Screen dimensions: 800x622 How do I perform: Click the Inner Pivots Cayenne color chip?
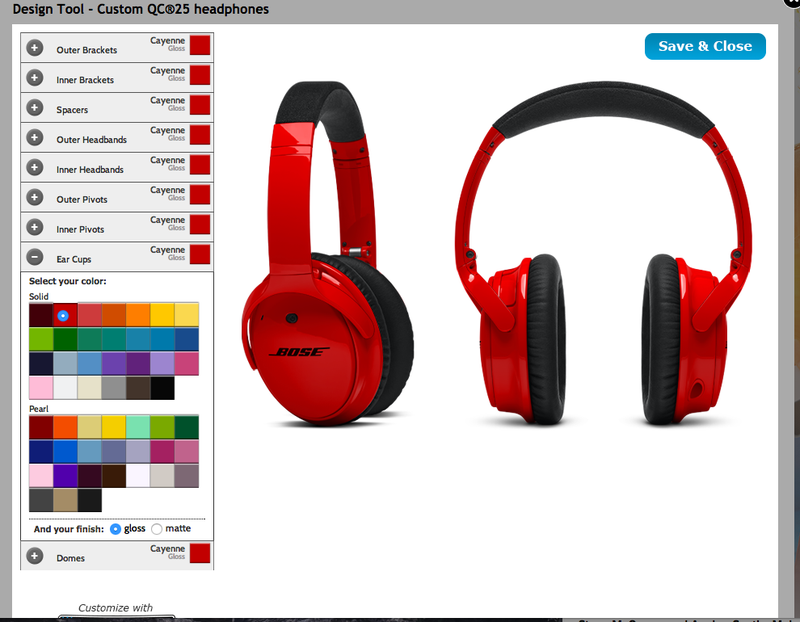tap(200, 225)
